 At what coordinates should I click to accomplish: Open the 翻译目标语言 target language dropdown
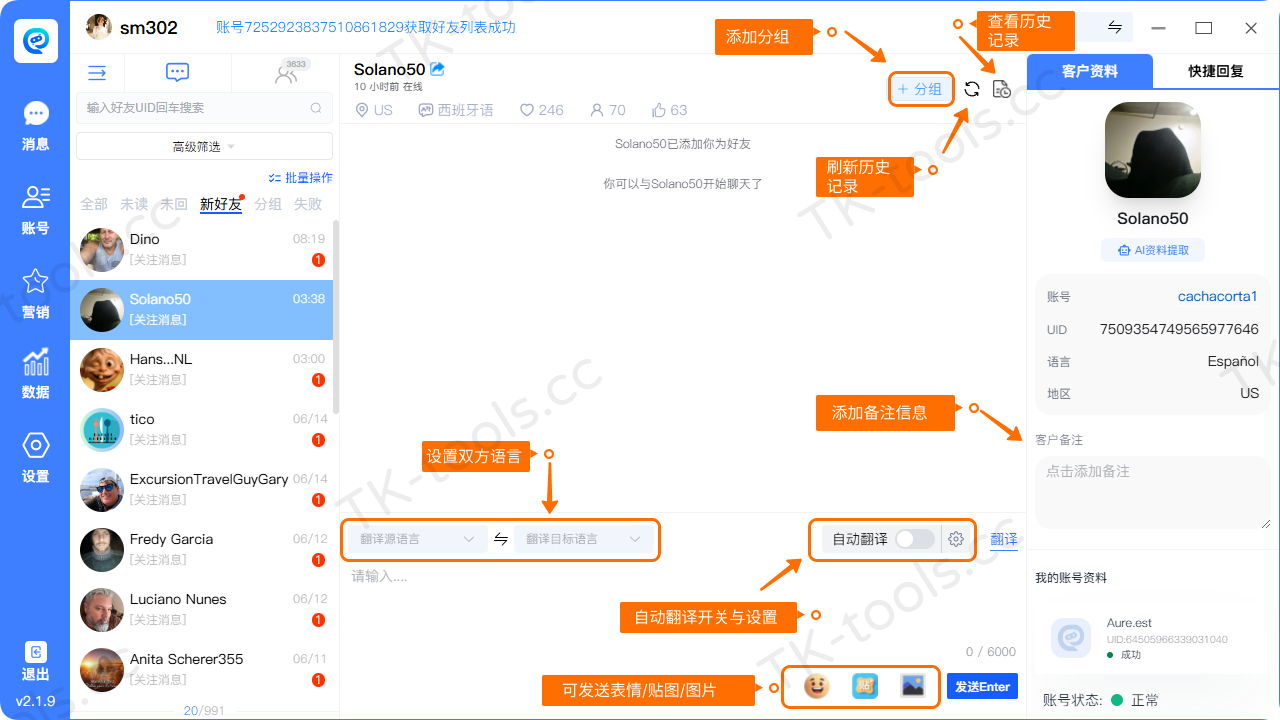(583, 539)
